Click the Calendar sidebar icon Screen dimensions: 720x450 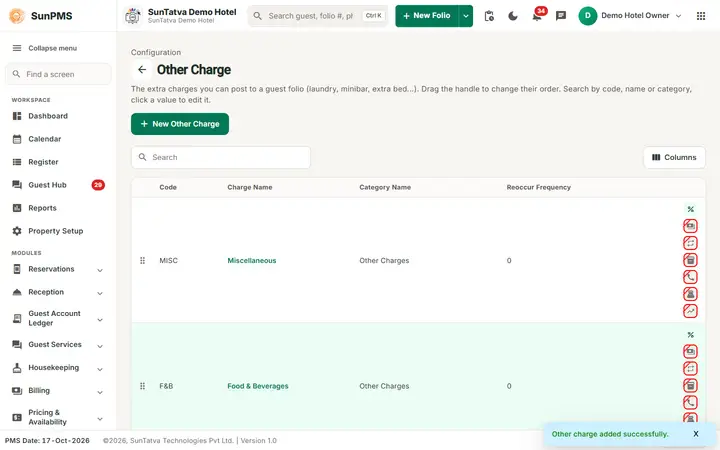pyautogui.click(x=17, y=139)
